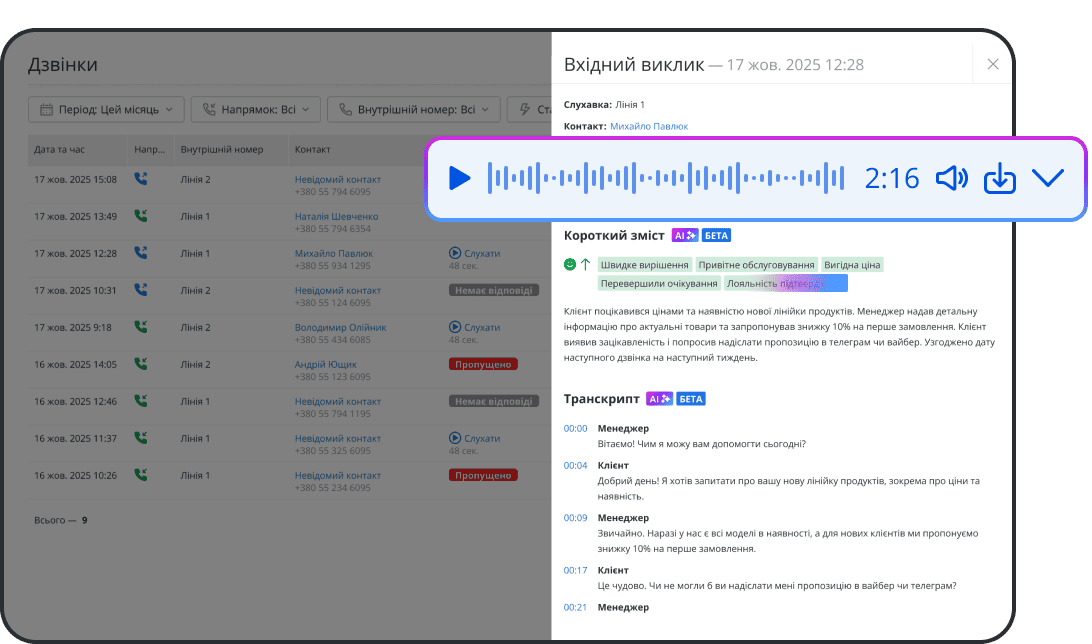Open the Андрій Ющик contact

pos(325,364)
